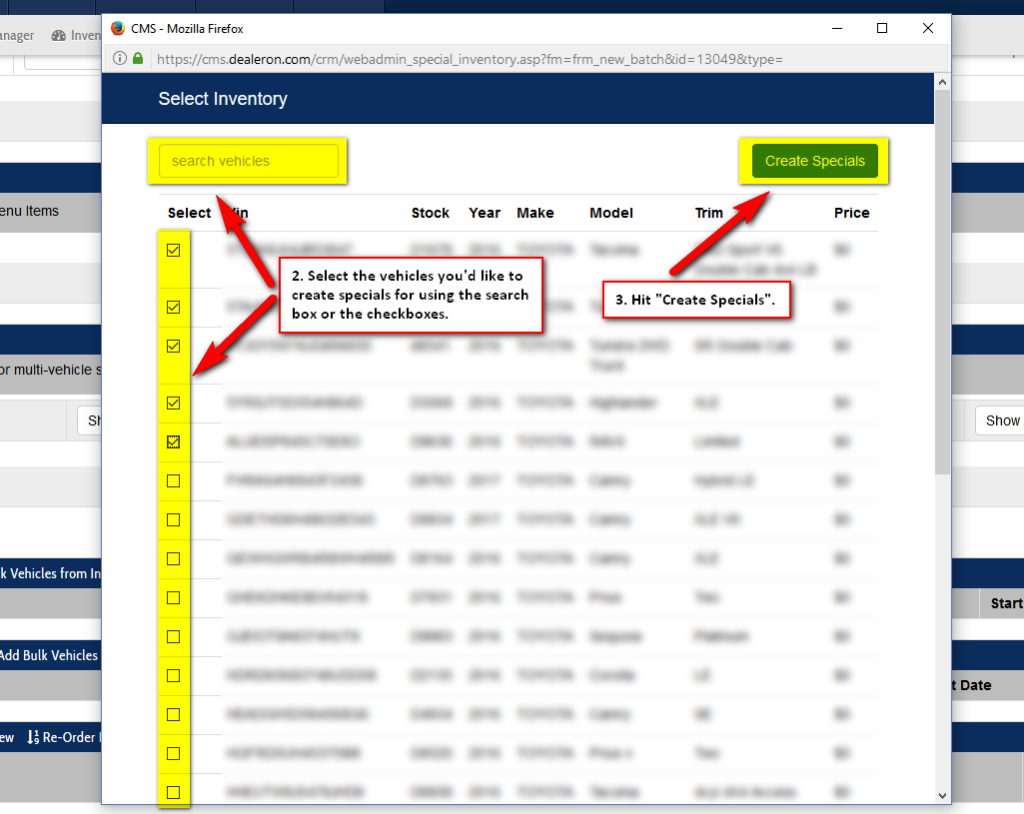Click the scrollbar up arrow
Screen dimensions: 1024x814
click(x=942, y=82)
